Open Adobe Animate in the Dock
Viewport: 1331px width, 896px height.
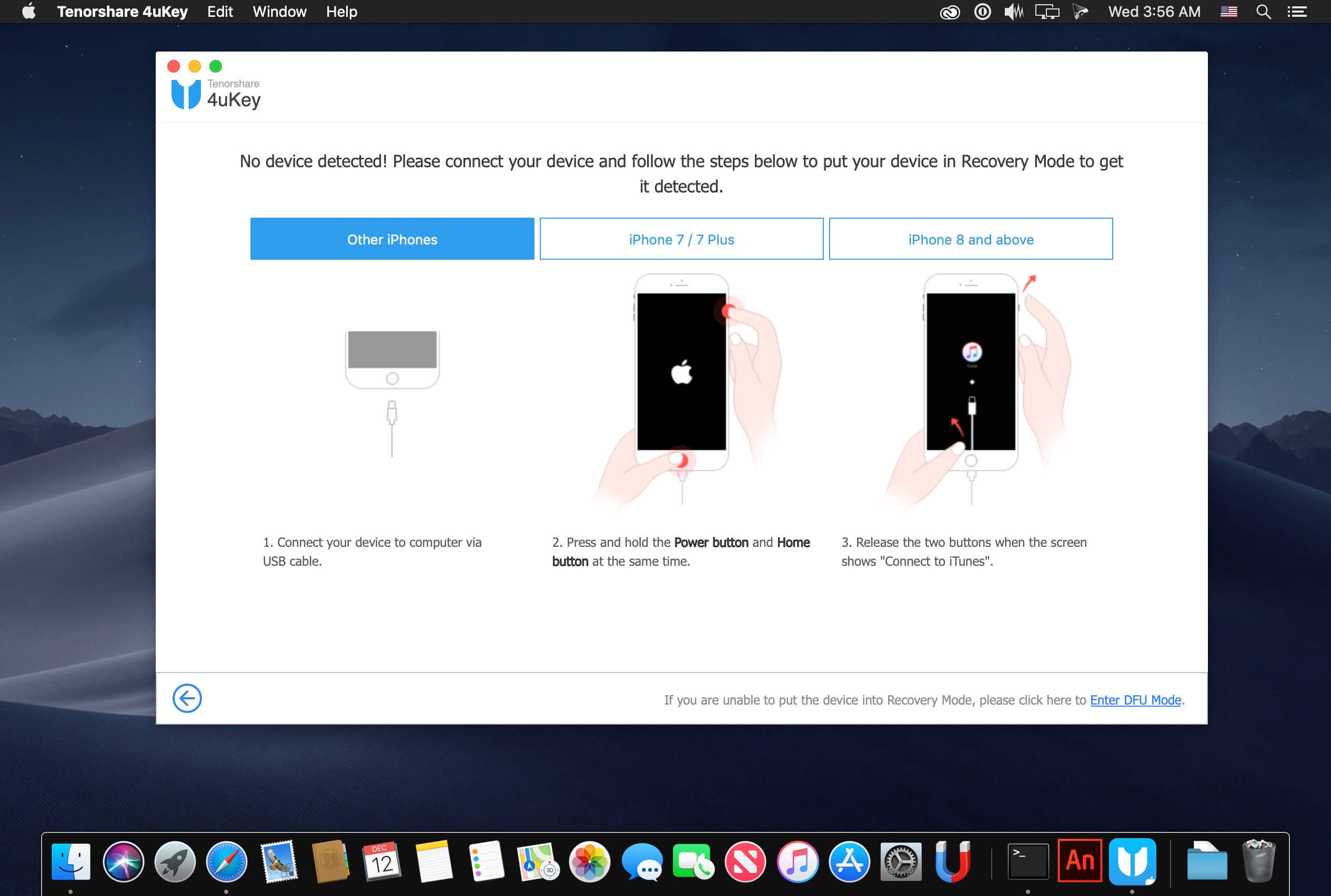coord(1080,861)
